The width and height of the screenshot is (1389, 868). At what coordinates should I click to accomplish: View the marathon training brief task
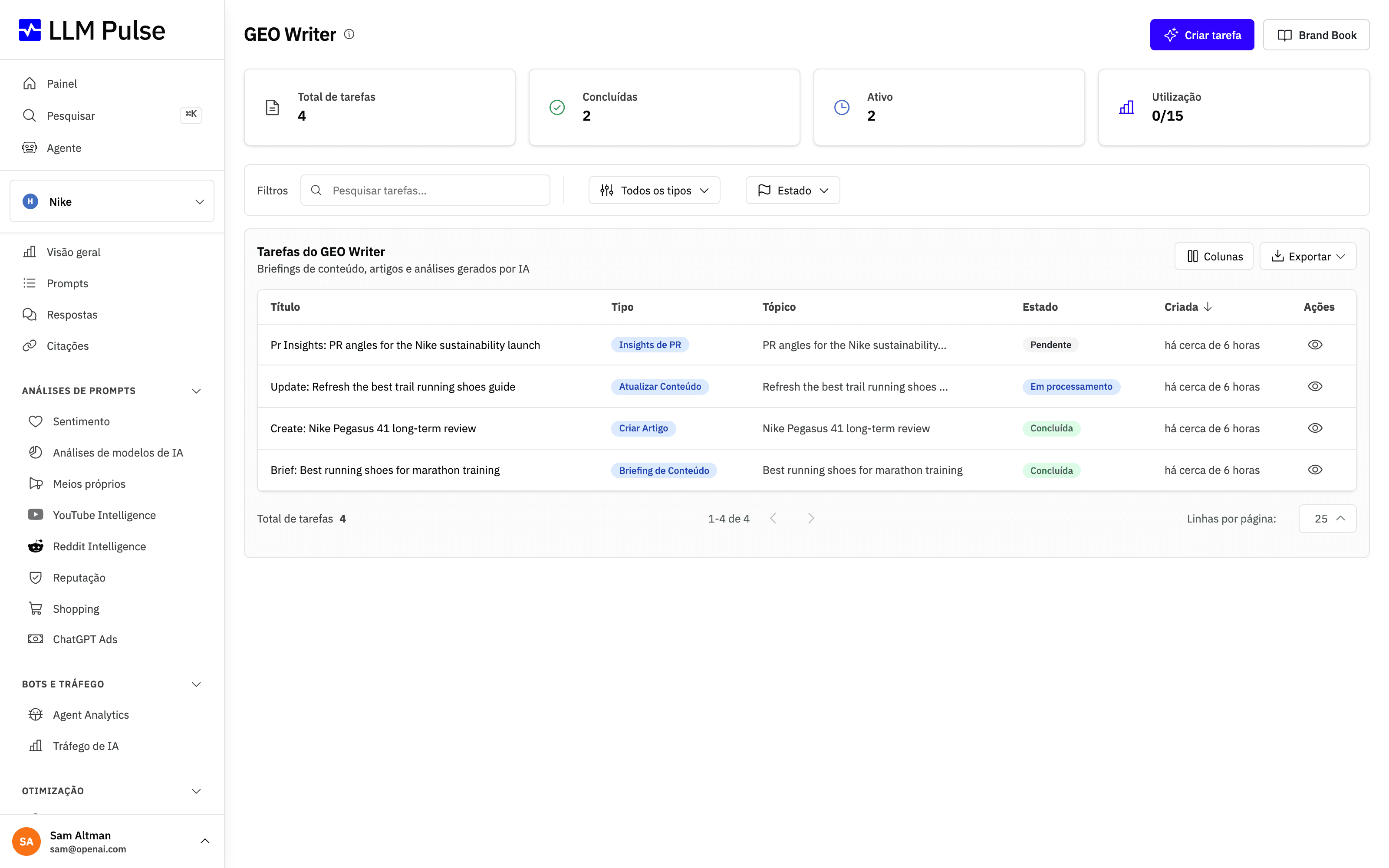[1315, 470]
